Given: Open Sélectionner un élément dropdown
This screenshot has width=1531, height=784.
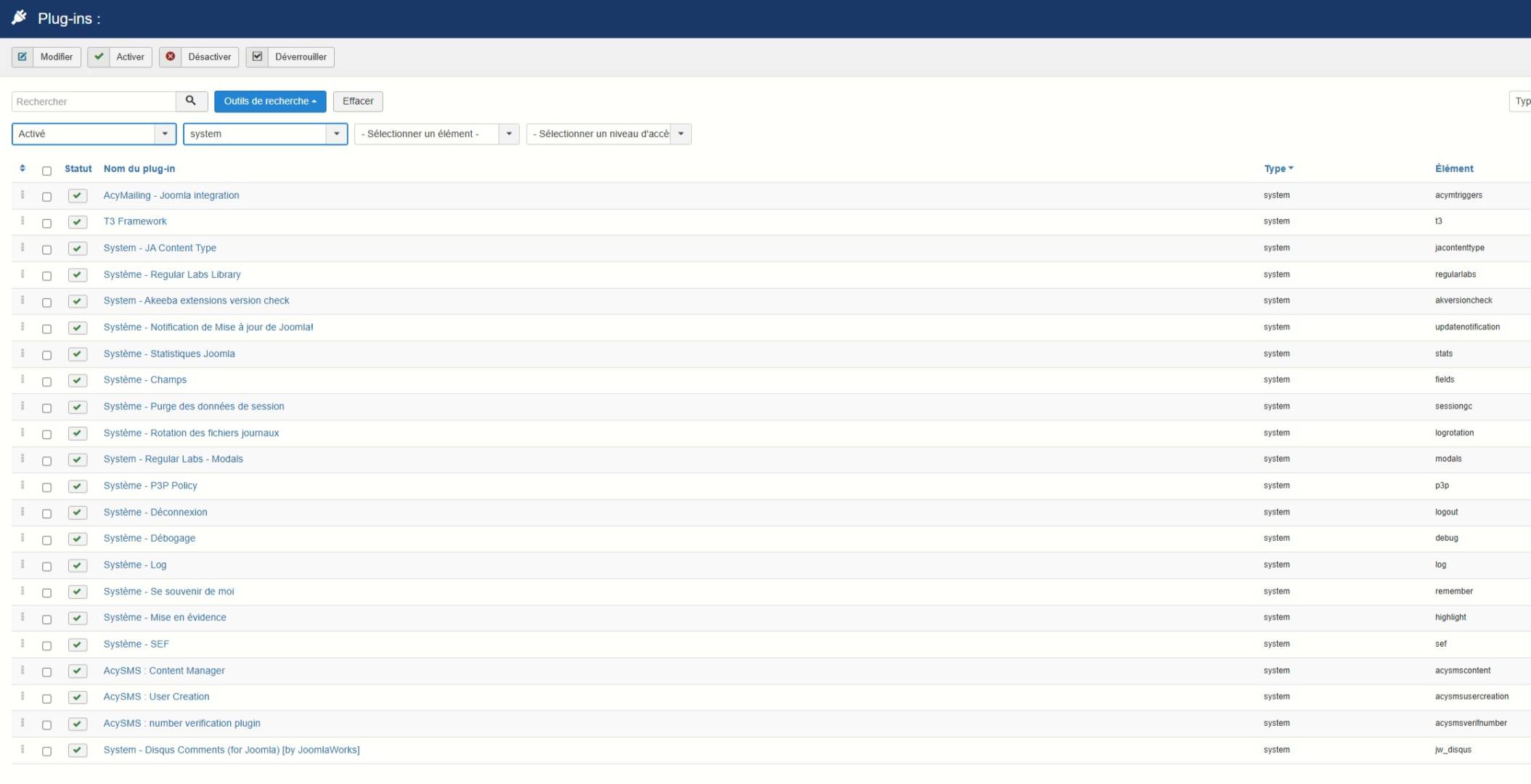Looking at the screenshot, I should pos(436,134).
